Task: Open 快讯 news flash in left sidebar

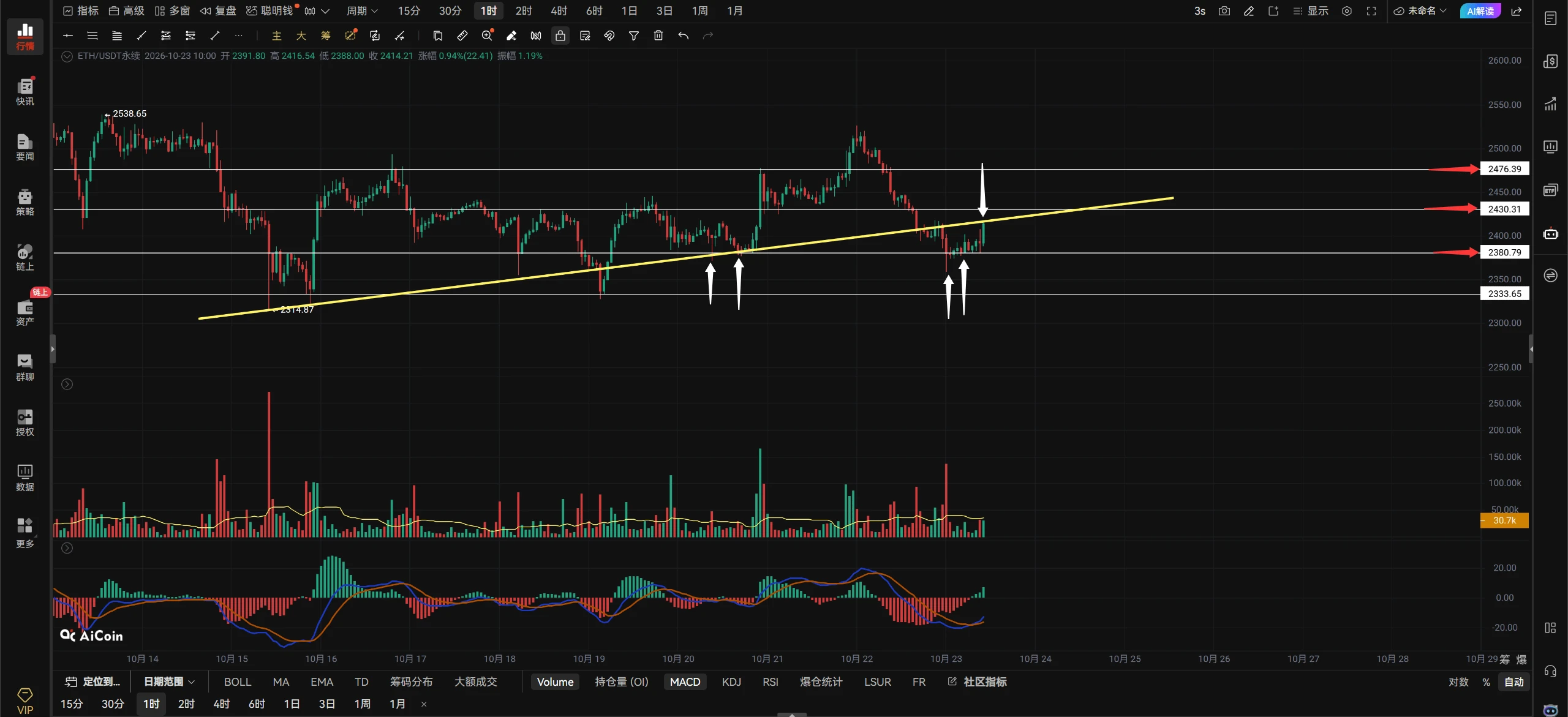Action: [x=25, y=92]
